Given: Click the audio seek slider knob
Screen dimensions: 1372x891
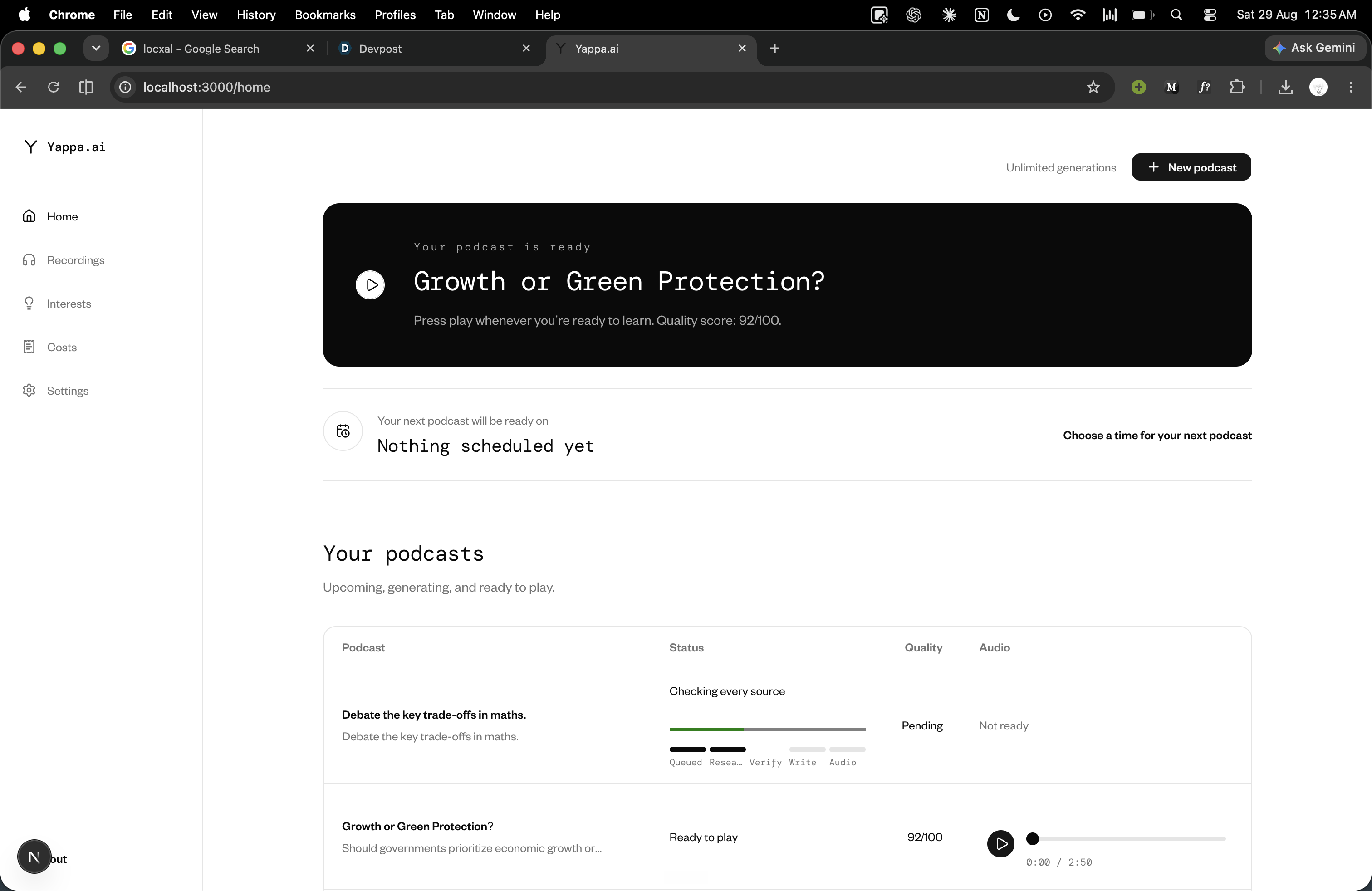Looking at the screenshot, I should [x=1033, y=838].
